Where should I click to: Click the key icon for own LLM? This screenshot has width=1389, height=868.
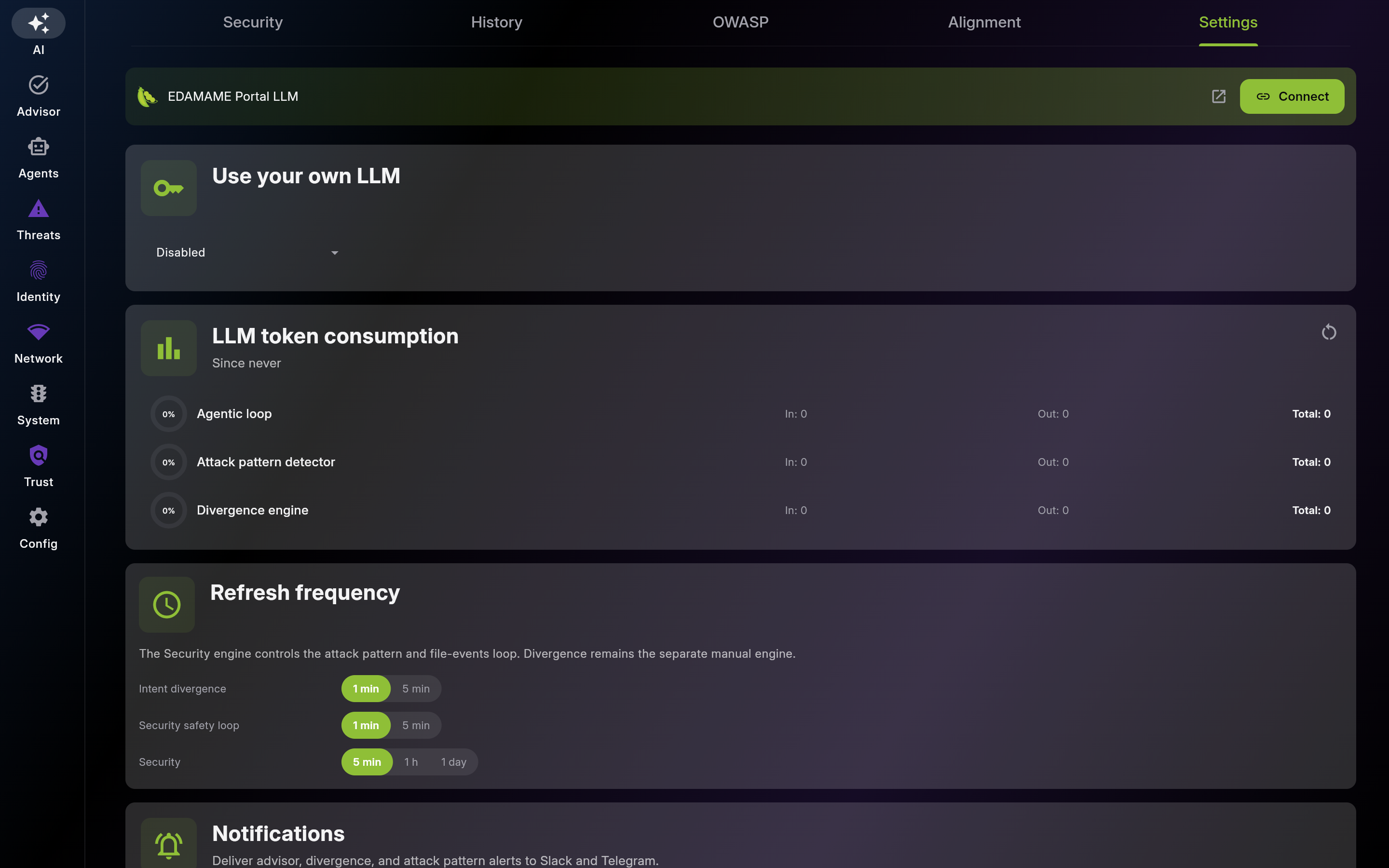point(169,188)
